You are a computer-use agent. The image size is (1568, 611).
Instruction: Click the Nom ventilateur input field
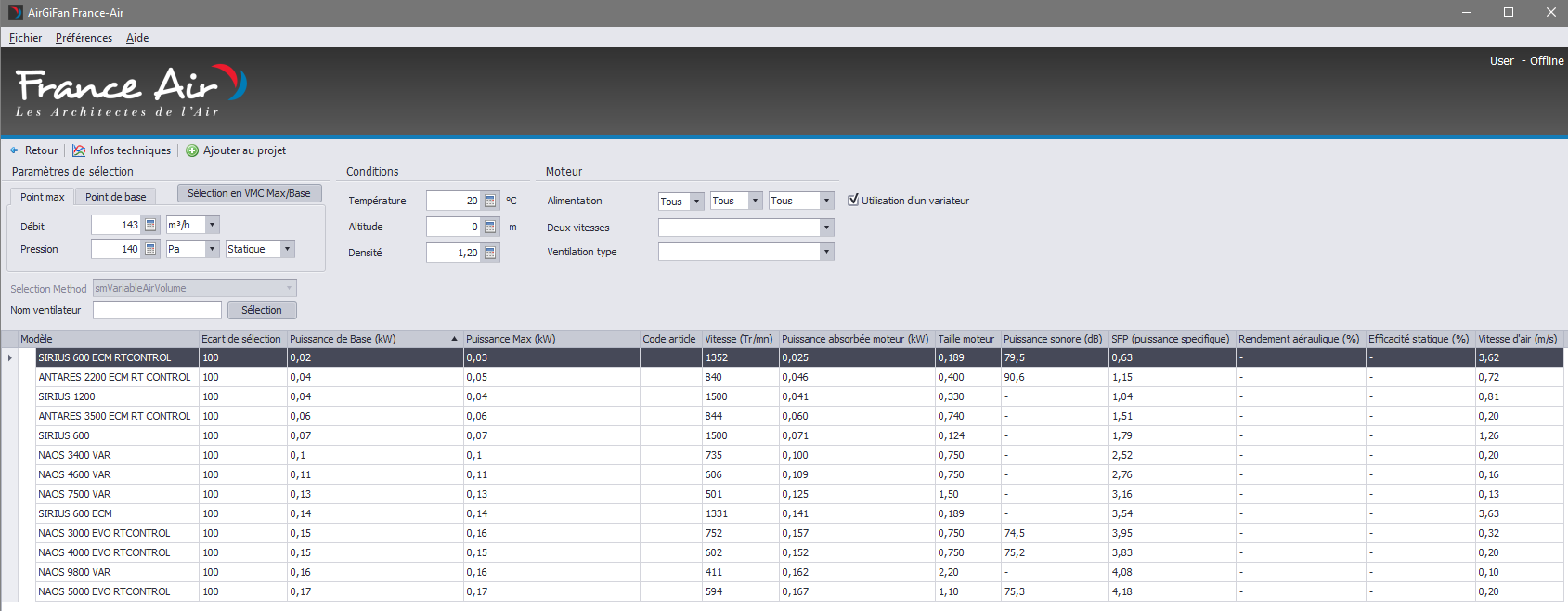[157, 310]
